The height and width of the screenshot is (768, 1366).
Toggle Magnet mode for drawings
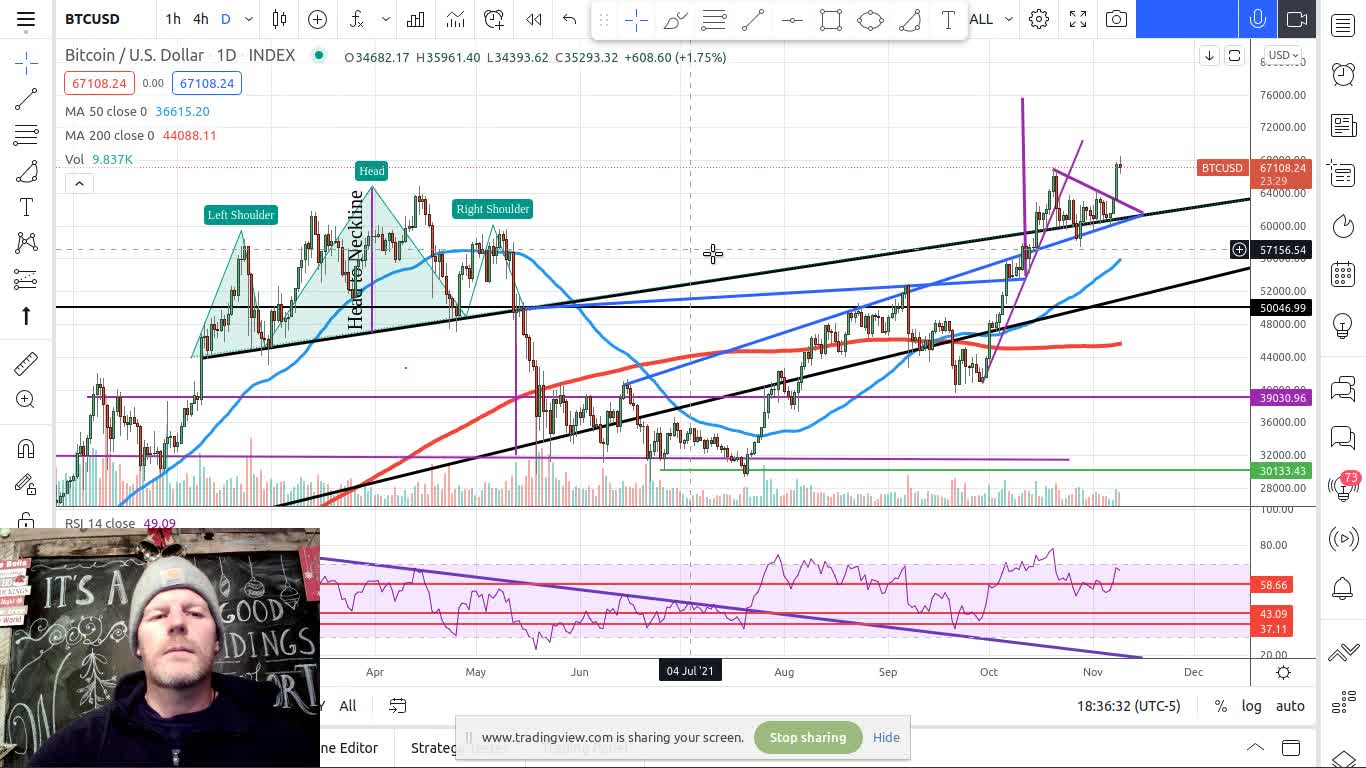point(26,448)
